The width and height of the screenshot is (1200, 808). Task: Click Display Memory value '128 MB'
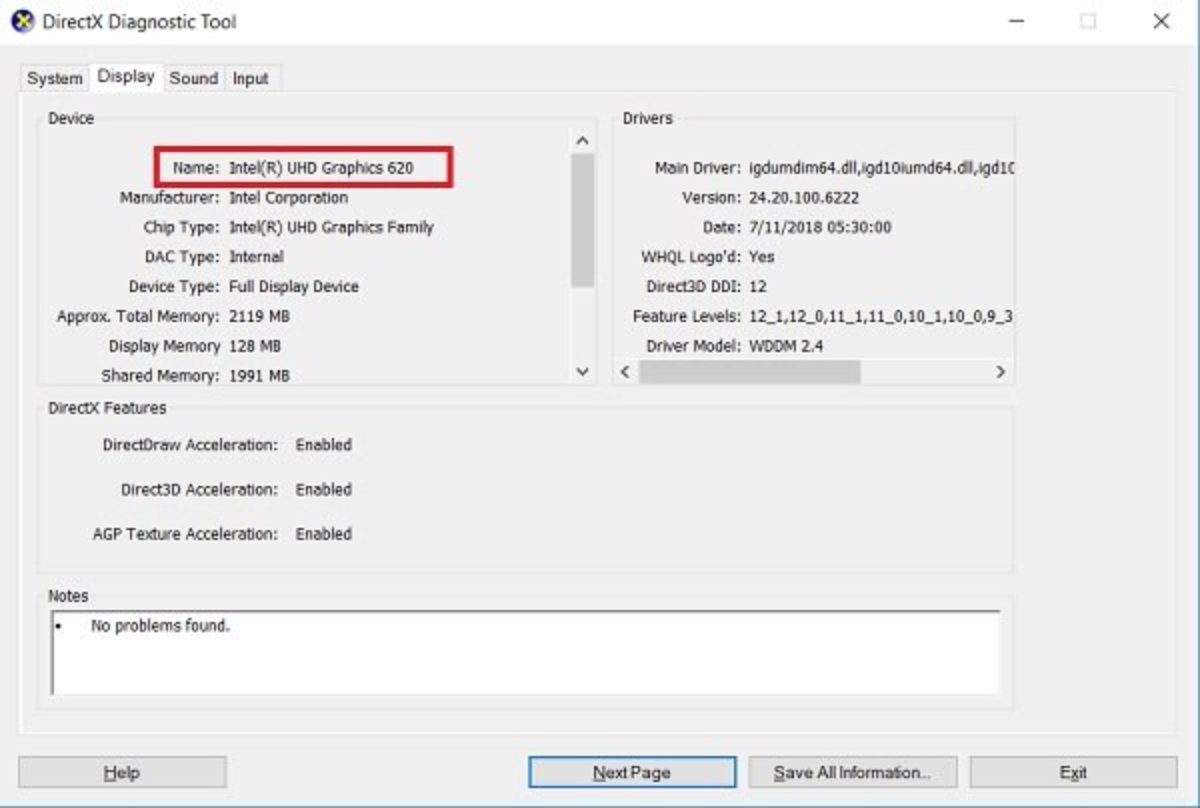tap(255, 346)
